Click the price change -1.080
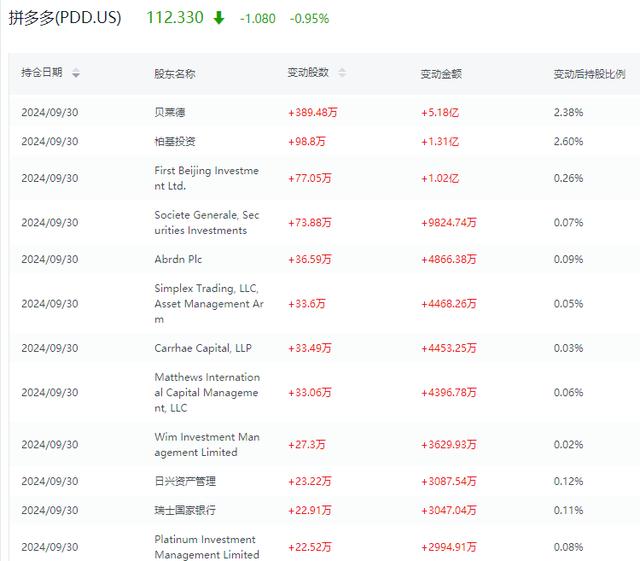The image size is (640, 561). click(x=258, y=19)
